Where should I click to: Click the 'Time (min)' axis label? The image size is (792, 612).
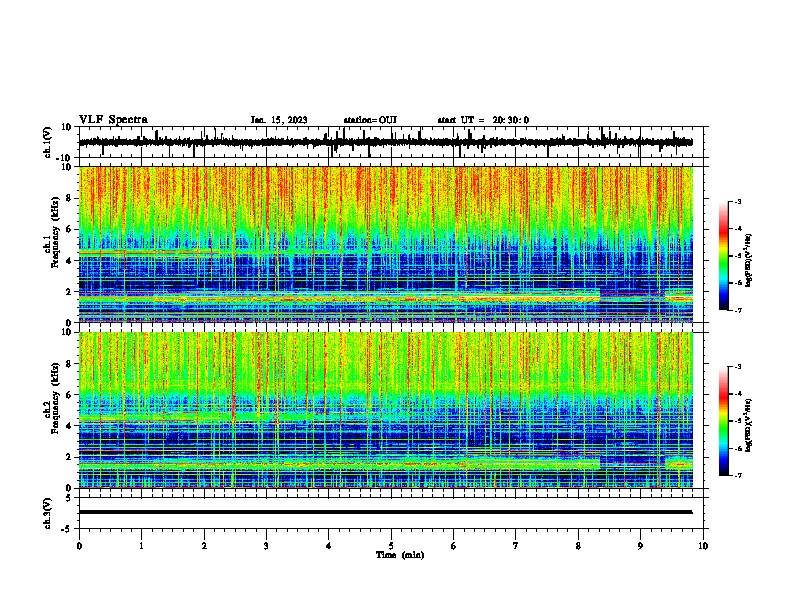point(400,555)
